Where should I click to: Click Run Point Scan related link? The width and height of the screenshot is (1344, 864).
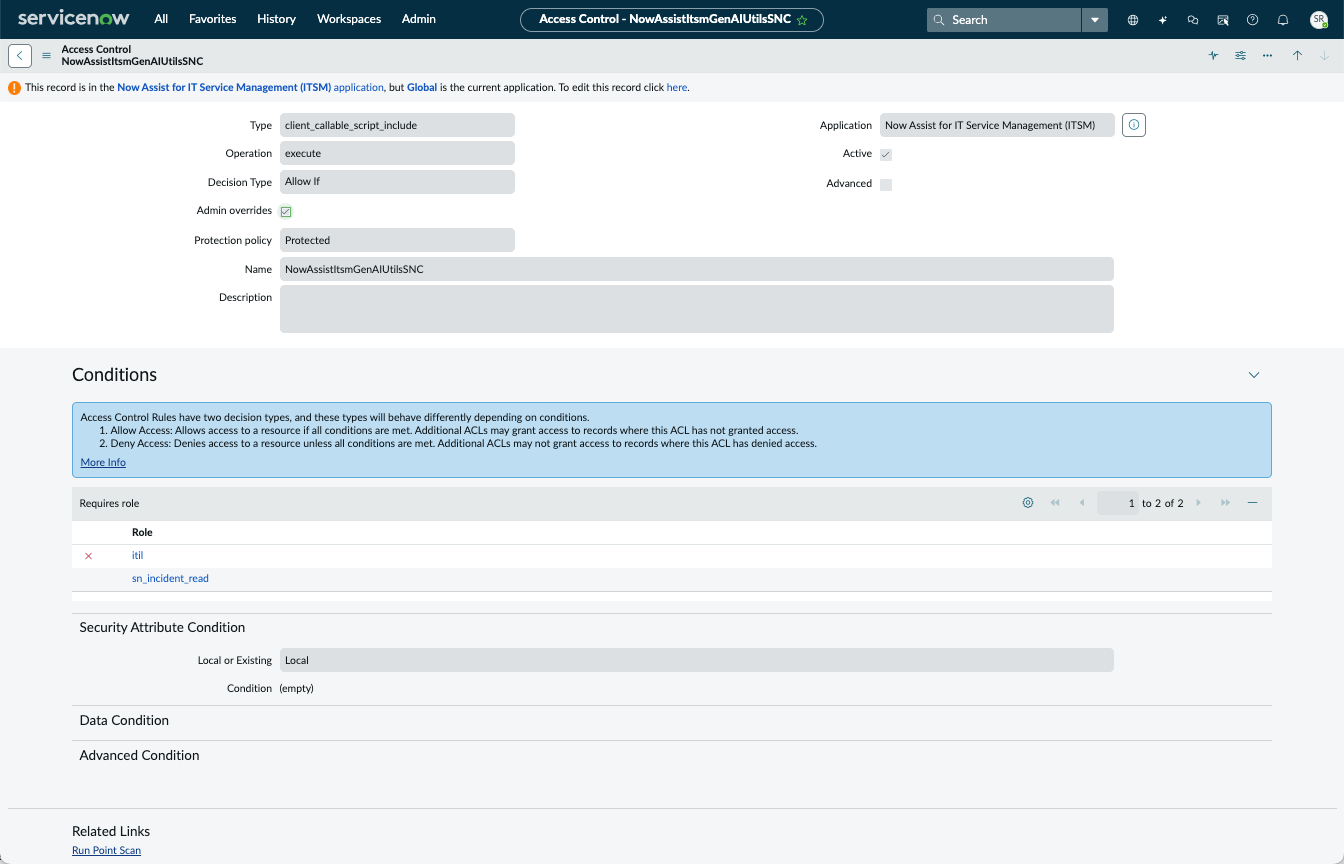coord(106,851)
